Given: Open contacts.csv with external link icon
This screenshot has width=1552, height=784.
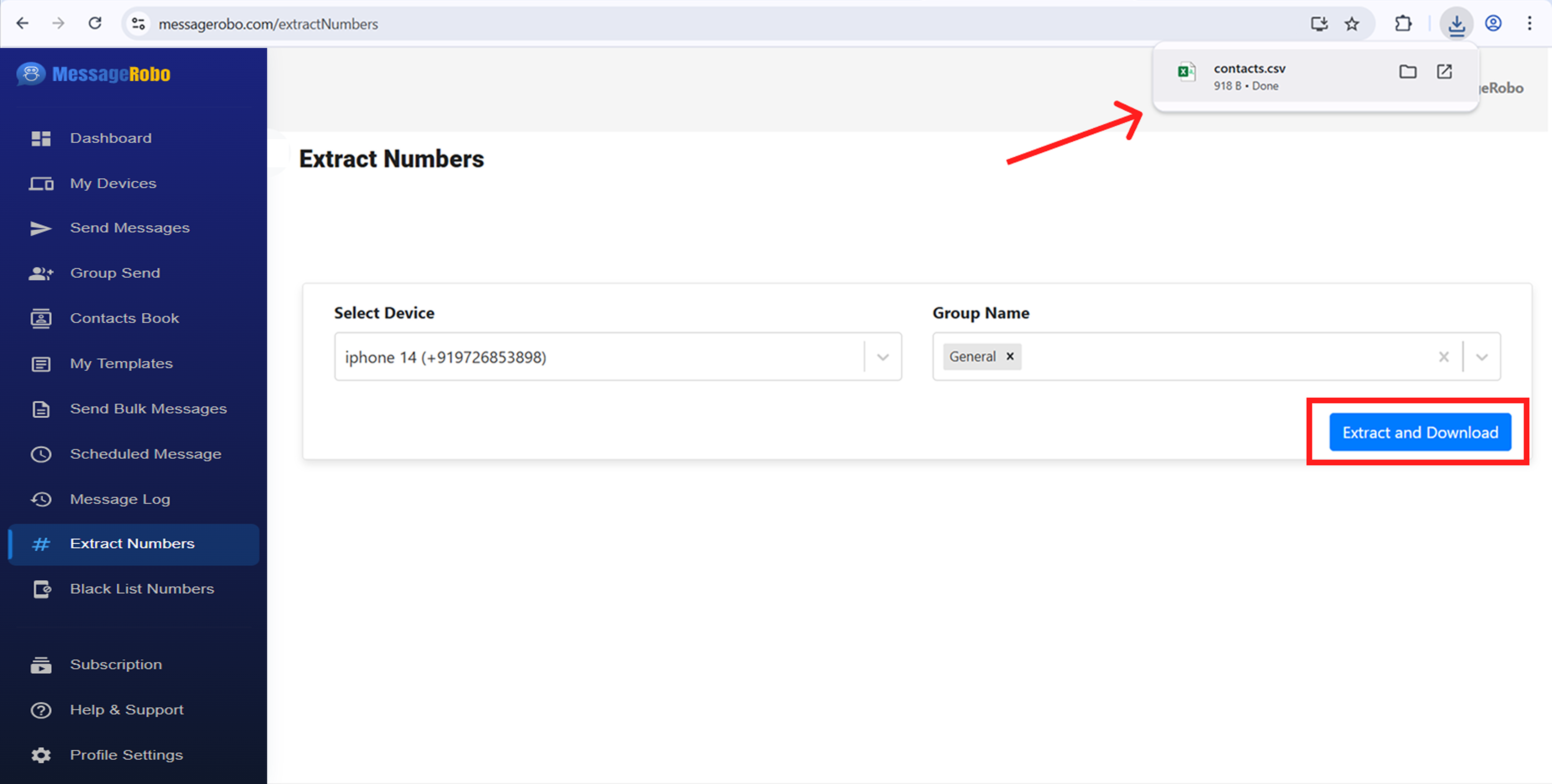Looking at the screenshot, I should (1444, 72).
